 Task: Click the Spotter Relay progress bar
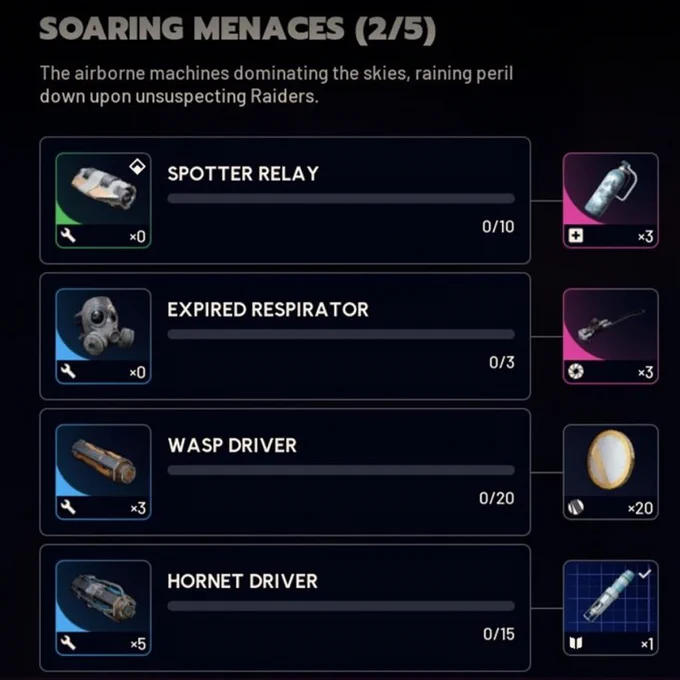[341, 199]
